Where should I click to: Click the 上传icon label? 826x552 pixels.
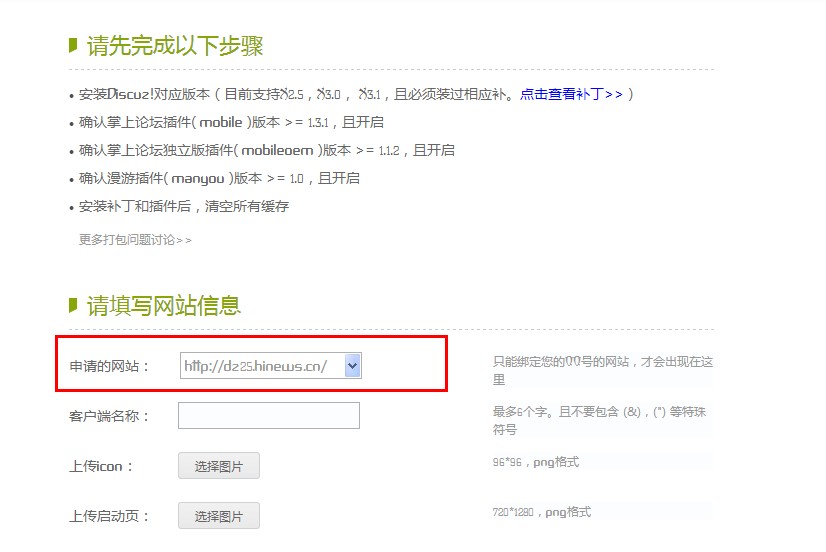click(101, 466)
